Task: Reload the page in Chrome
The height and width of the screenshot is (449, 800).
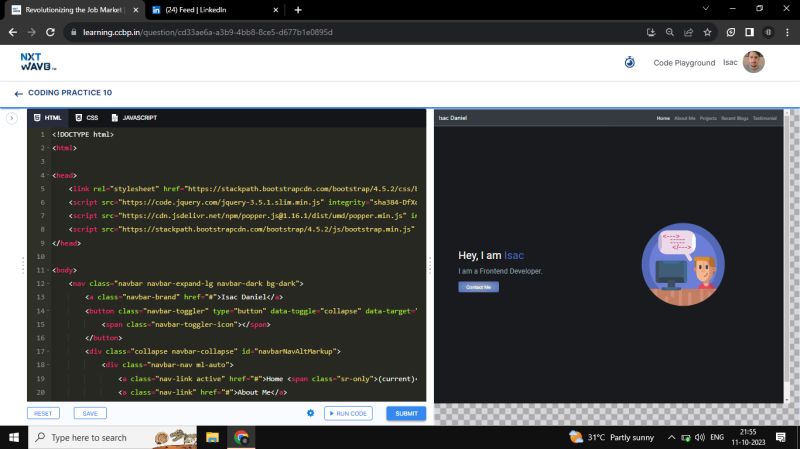Action: pos(52,32)
